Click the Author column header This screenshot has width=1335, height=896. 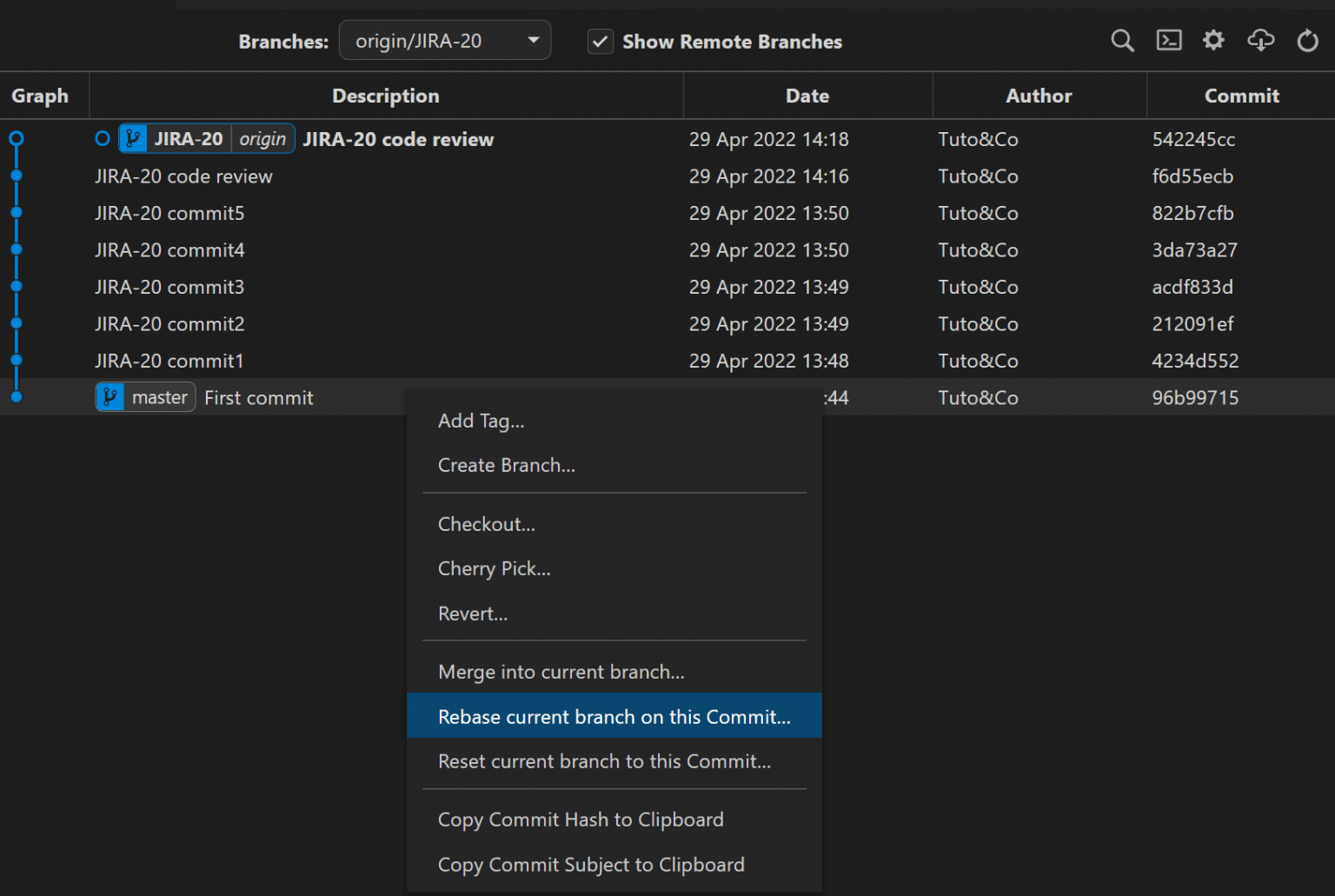click(1039, 96)
